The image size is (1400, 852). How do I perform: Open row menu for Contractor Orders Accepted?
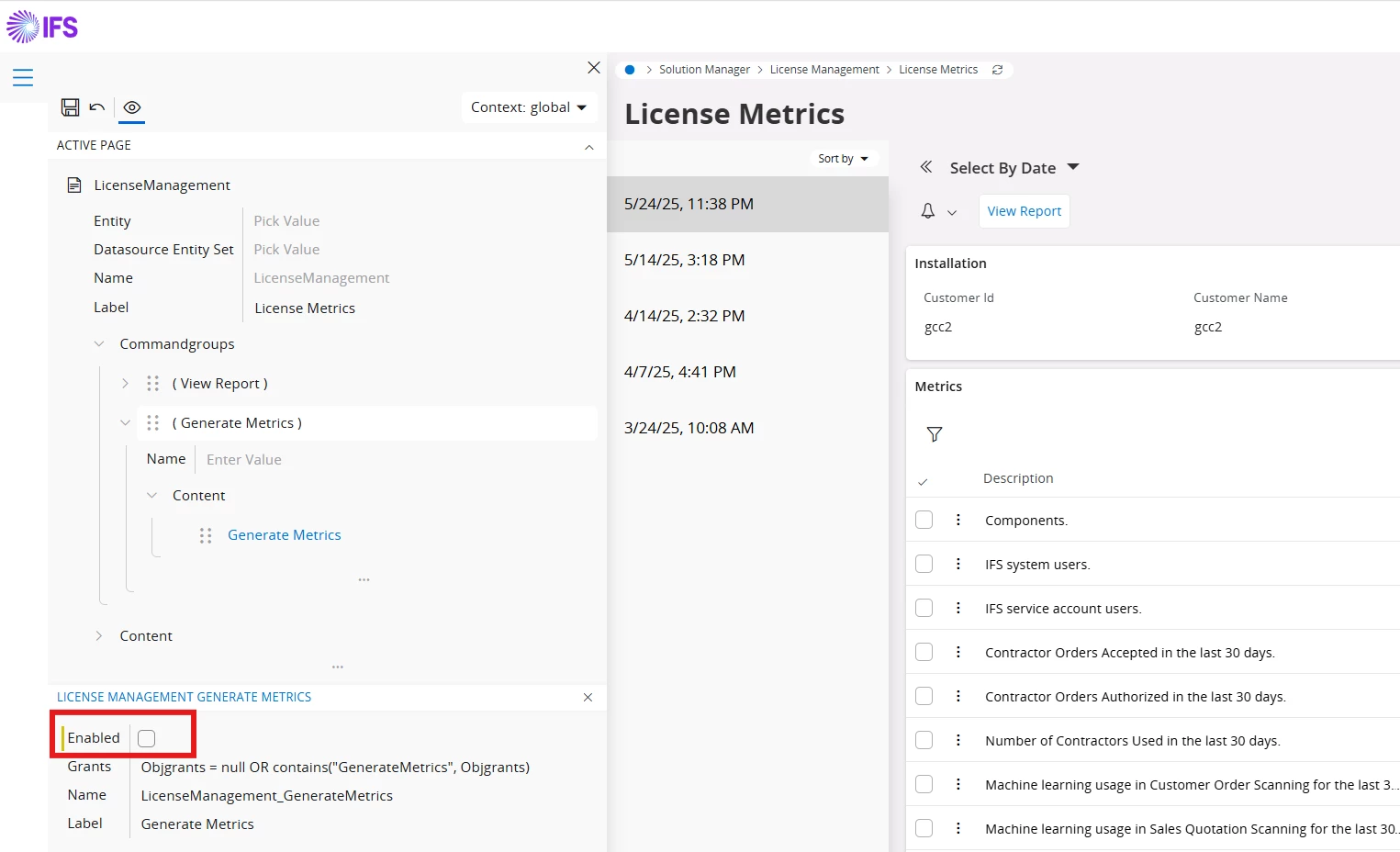[958, 652]
